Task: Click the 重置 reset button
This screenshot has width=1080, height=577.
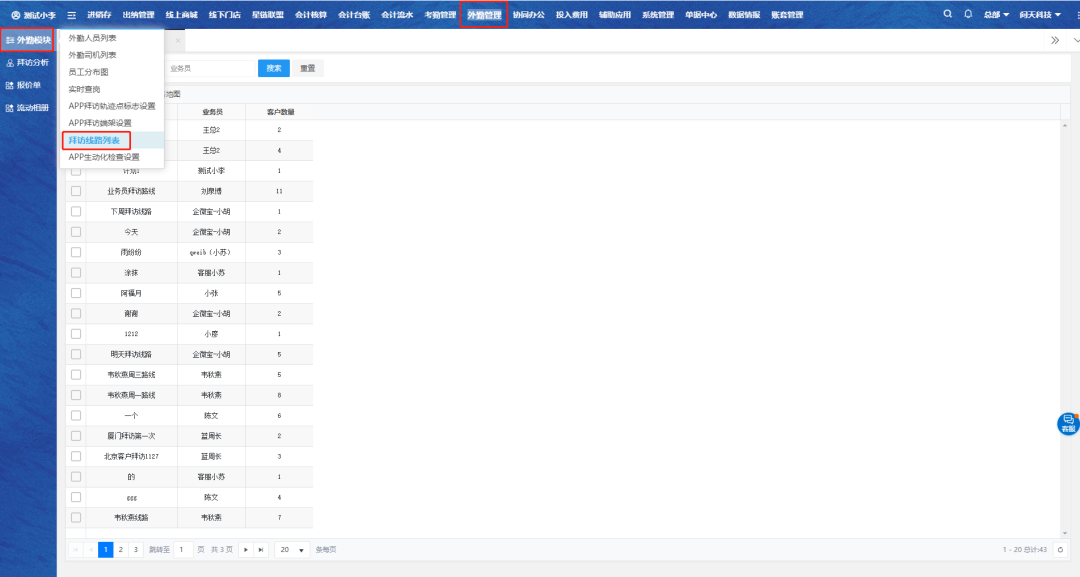Action: coord(308,68)
